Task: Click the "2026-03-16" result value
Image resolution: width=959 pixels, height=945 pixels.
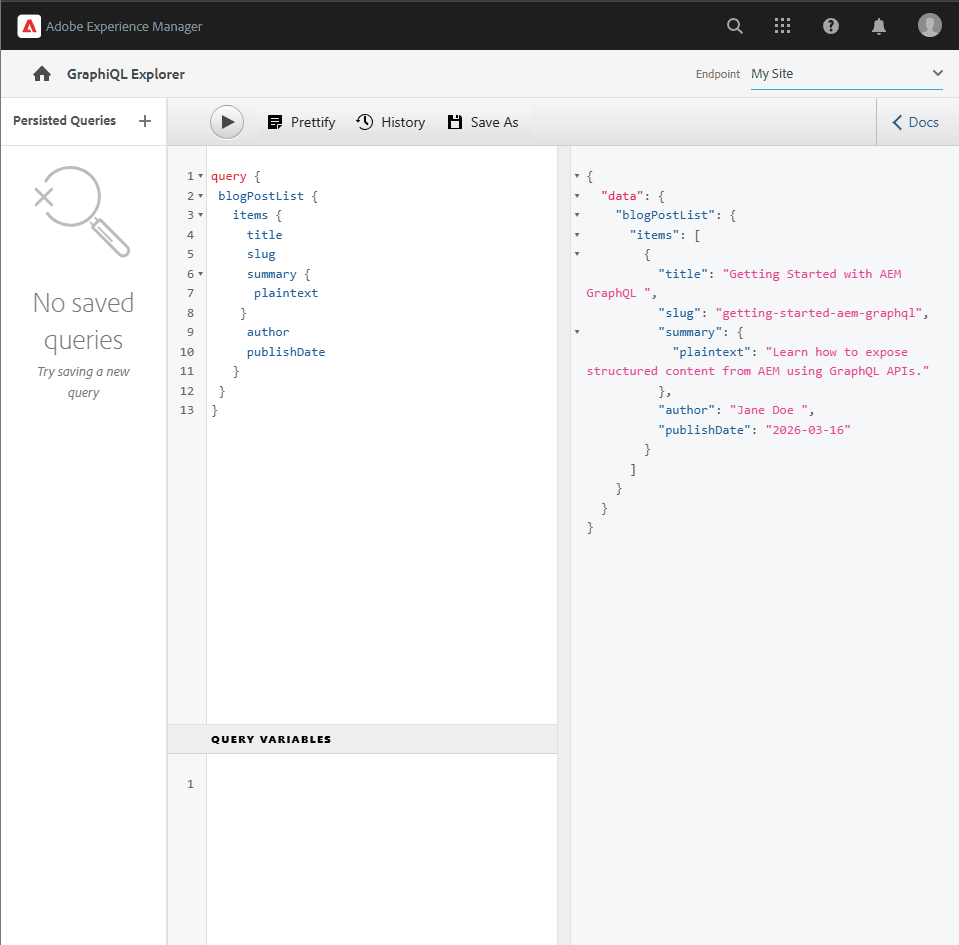Action: (x=808, y=430)
